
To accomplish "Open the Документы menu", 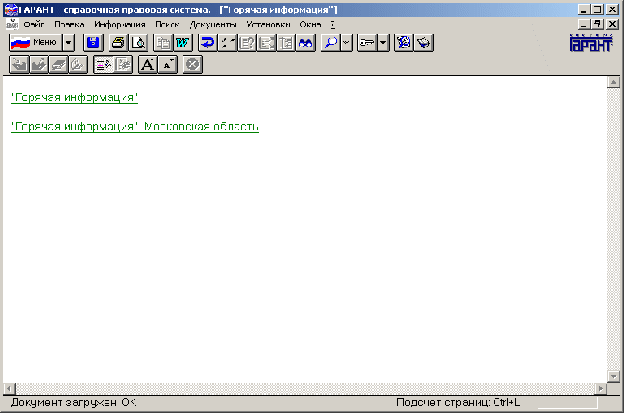I will coord(213,25).
